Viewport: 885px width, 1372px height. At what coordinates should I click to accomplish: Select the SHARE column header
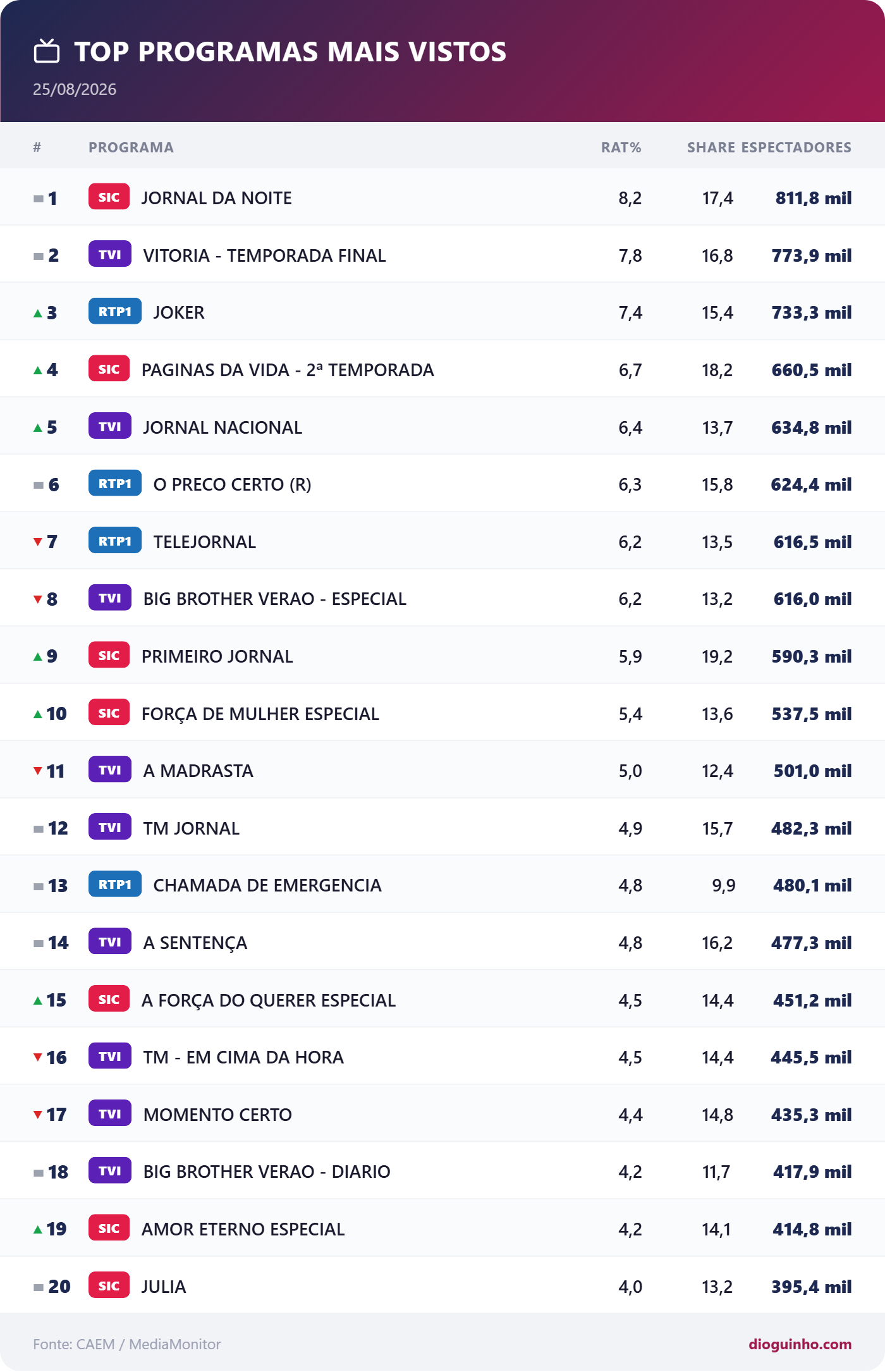coord(711,147)
